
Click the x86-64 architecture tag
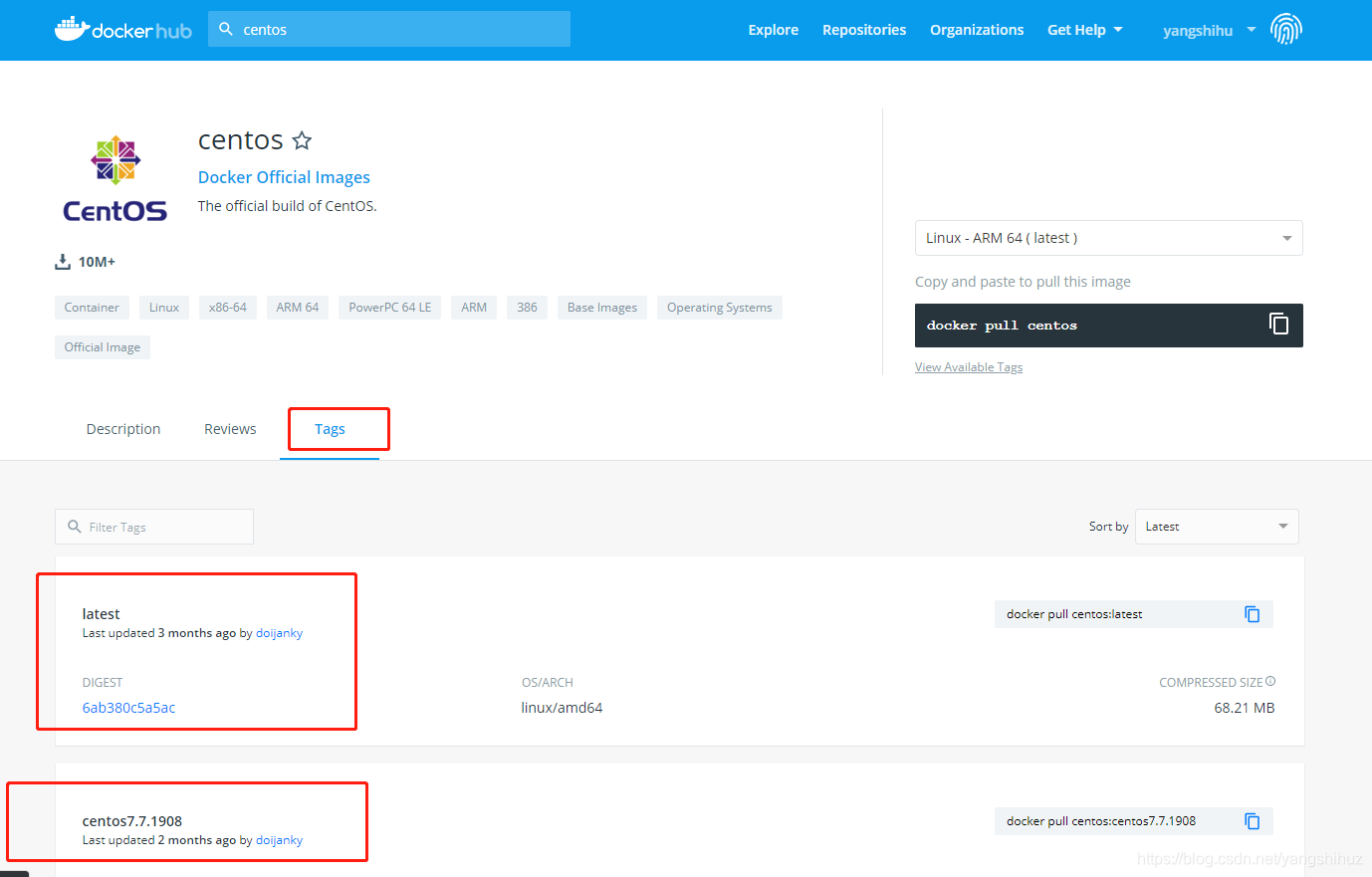[228, 308]
